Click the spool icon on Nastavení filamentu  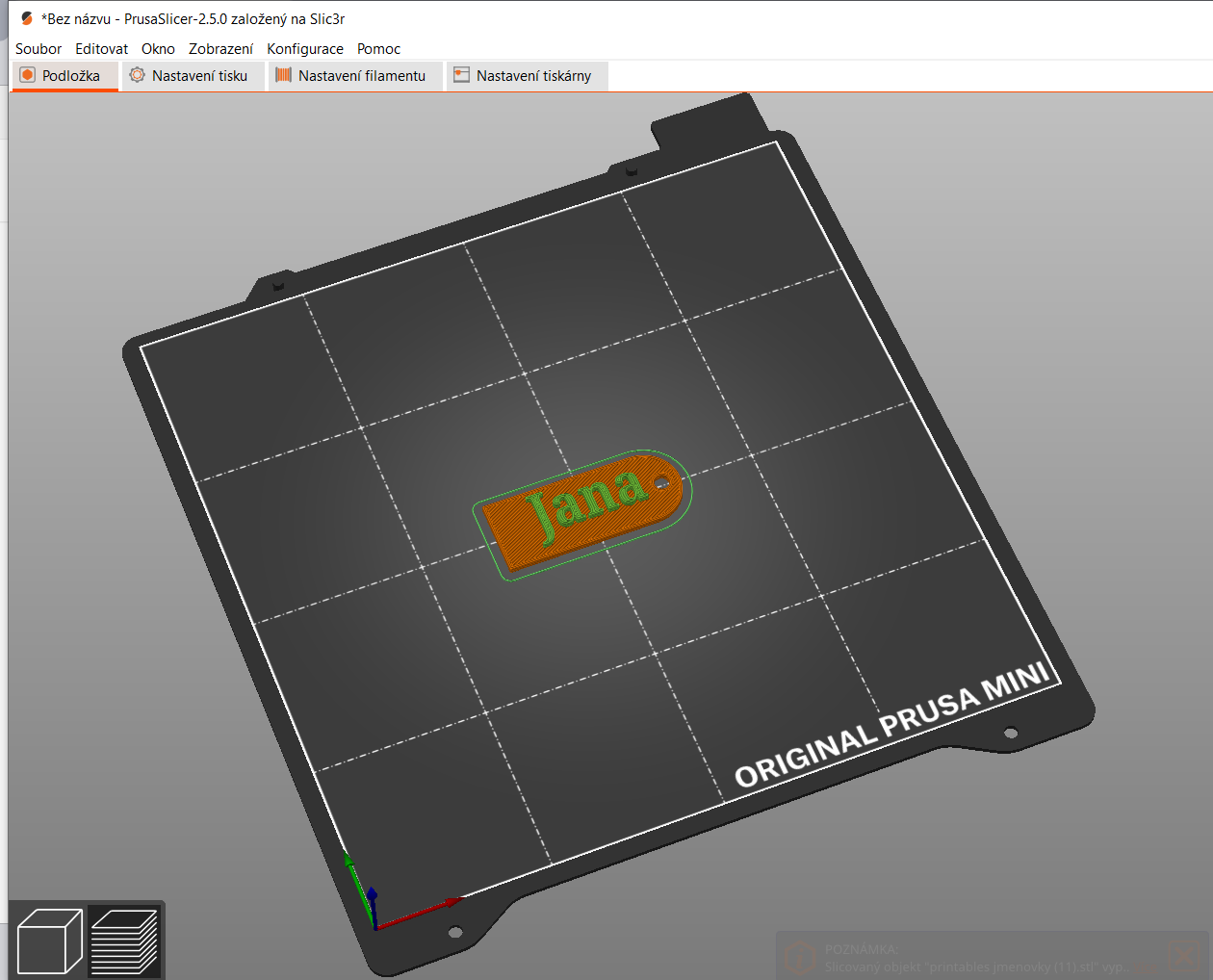pos(283,75)
